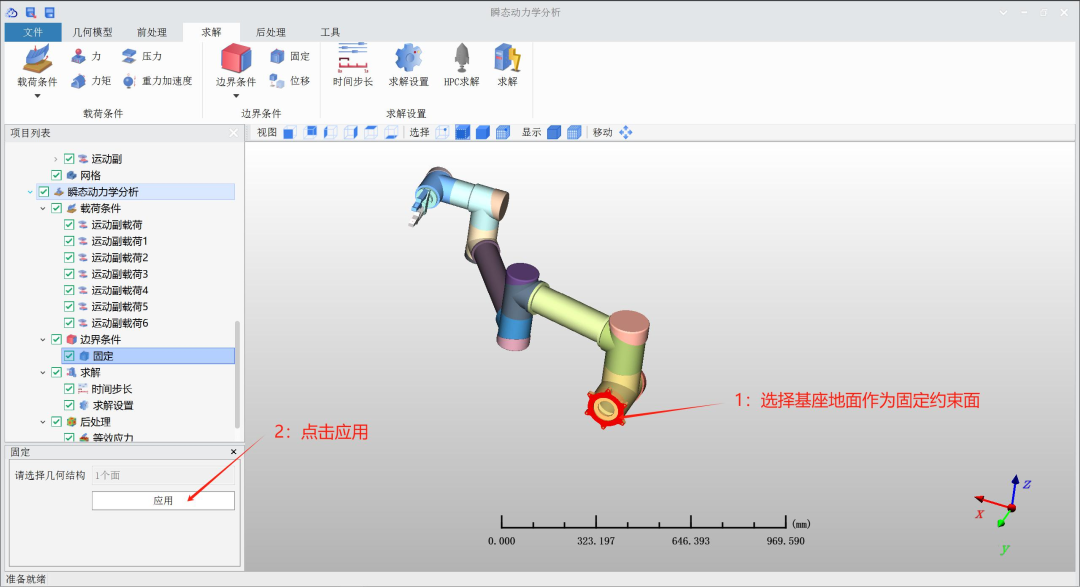Open the 载荷条件 load conditions icon
Image resolution: width=1080 pixels, height=587 pixels.
[37, 59]
